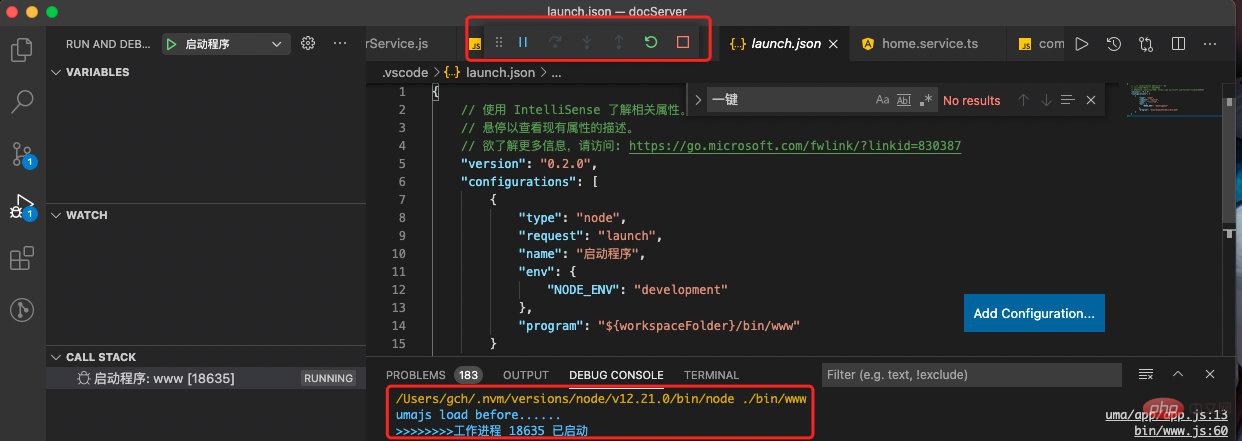The width and height of the screenshot is (1242, 441).
Task: Toggle Match Whole Word in find widget
Action: pos(904,100)
